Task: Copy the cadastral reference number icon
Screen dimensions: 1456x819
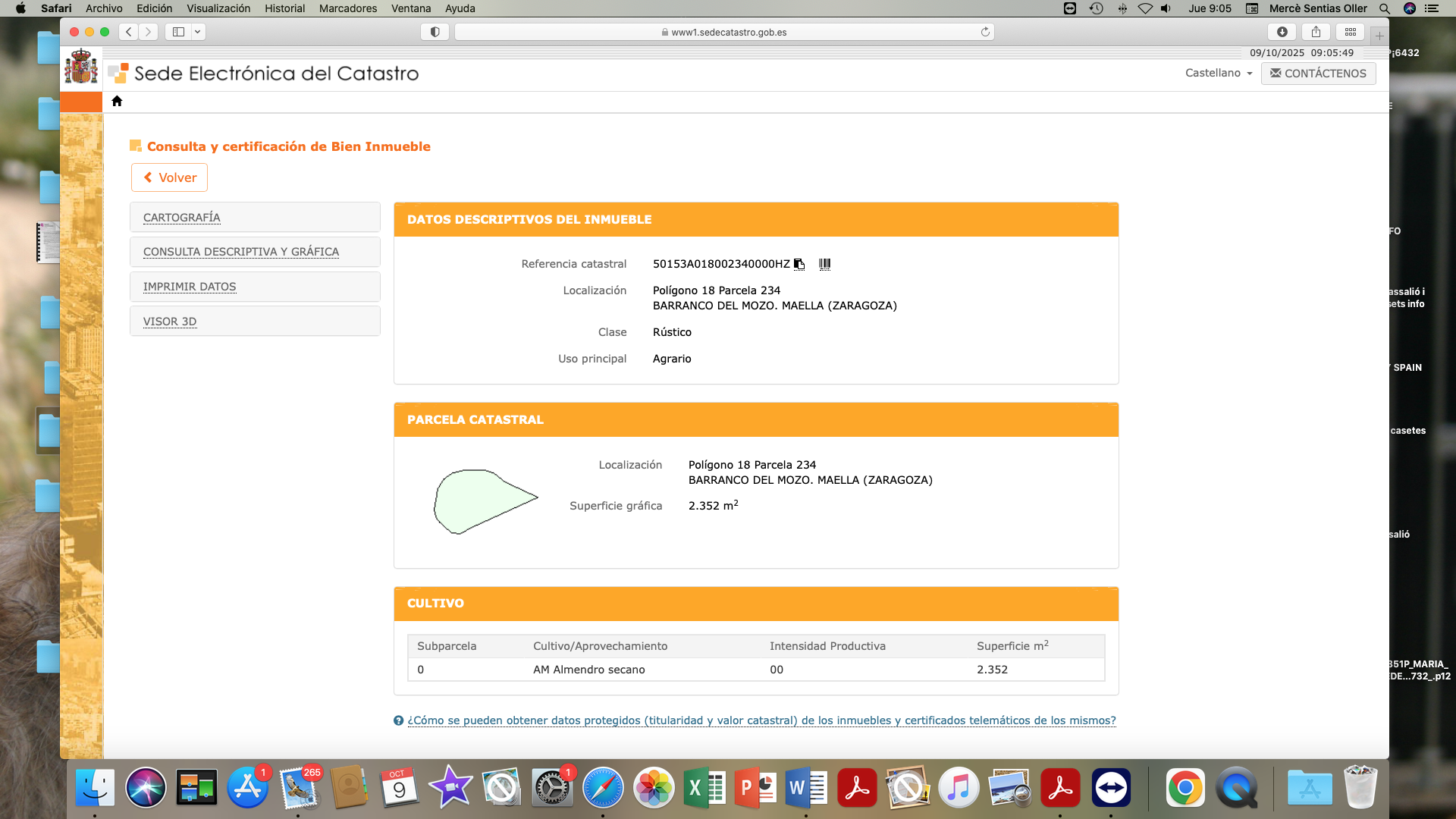Action: coord(799,264)
